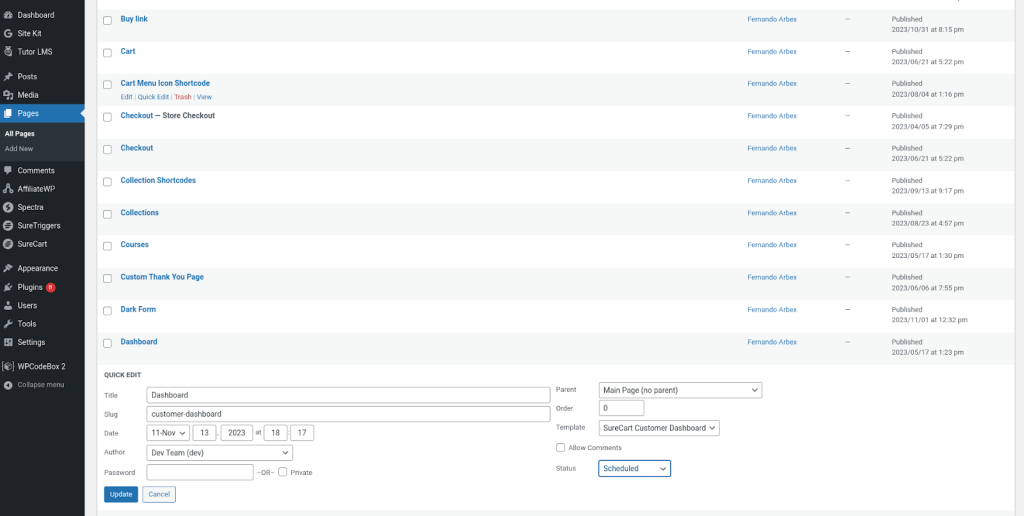
Task: Click the Slug input field
Action: [348, 414]
